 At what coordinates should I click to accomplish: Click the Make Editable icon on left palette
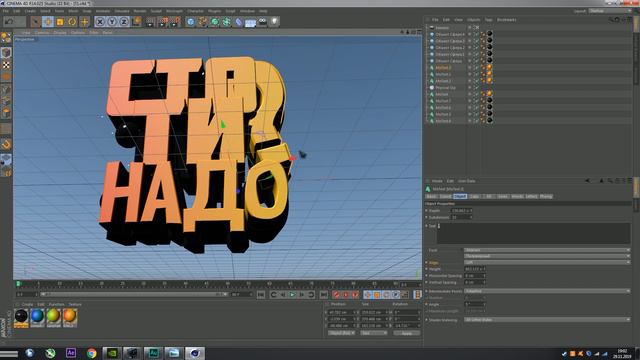tap(6, 38)
